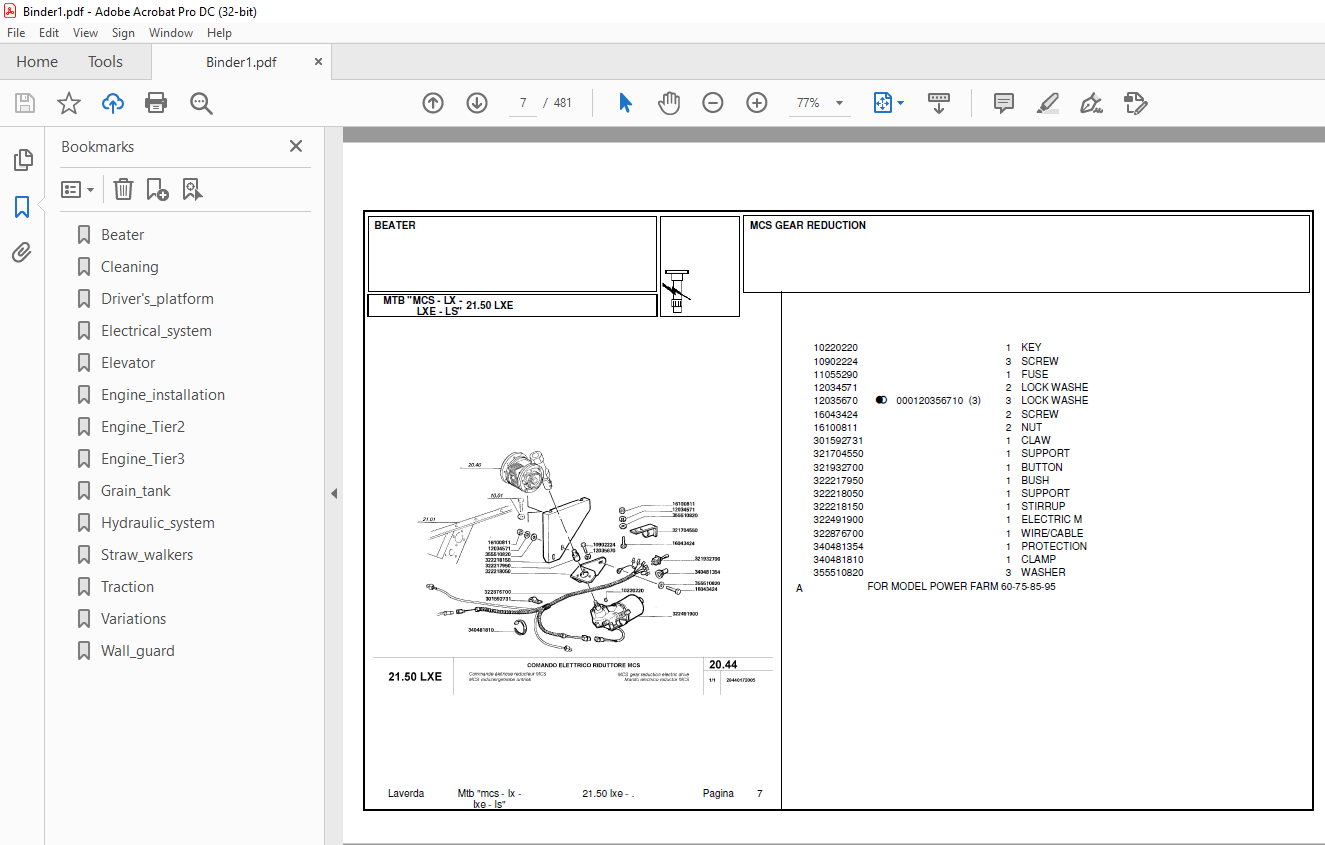The width and height of the screenshot is (1325, 845).
Task: Find current bookmark icon
Action: click(x=193, y=189)
